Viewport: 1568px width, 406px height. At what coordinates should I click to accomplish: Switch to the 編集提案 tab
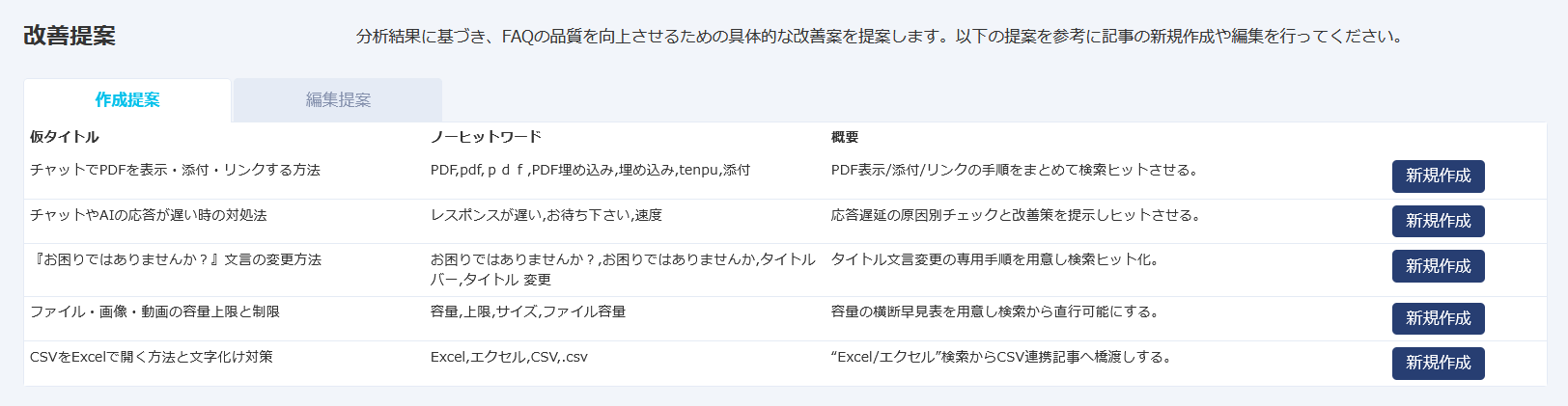(338, 100)
